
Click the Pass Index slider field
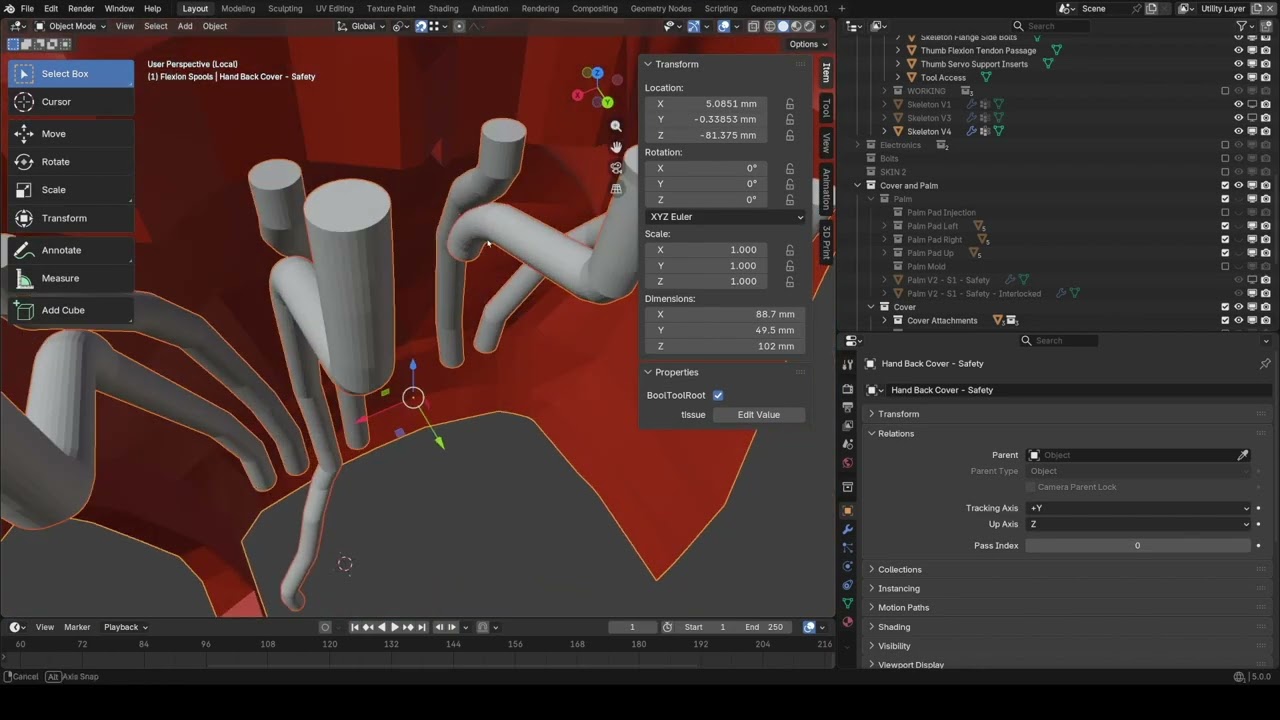1137,546
